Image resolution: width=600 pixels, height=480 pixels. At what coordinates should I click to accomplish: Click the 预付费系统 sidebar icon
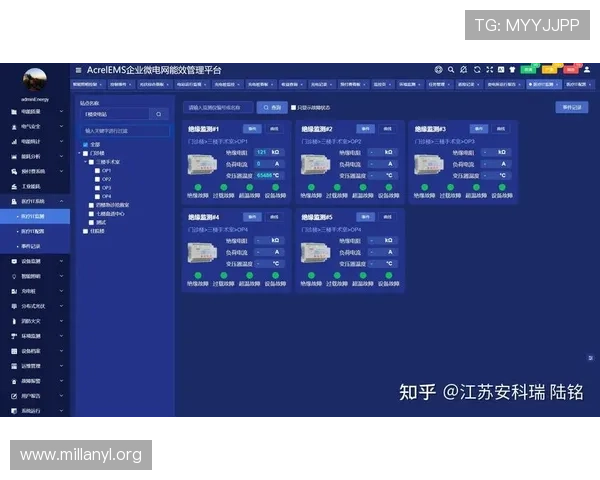(14, 171)
